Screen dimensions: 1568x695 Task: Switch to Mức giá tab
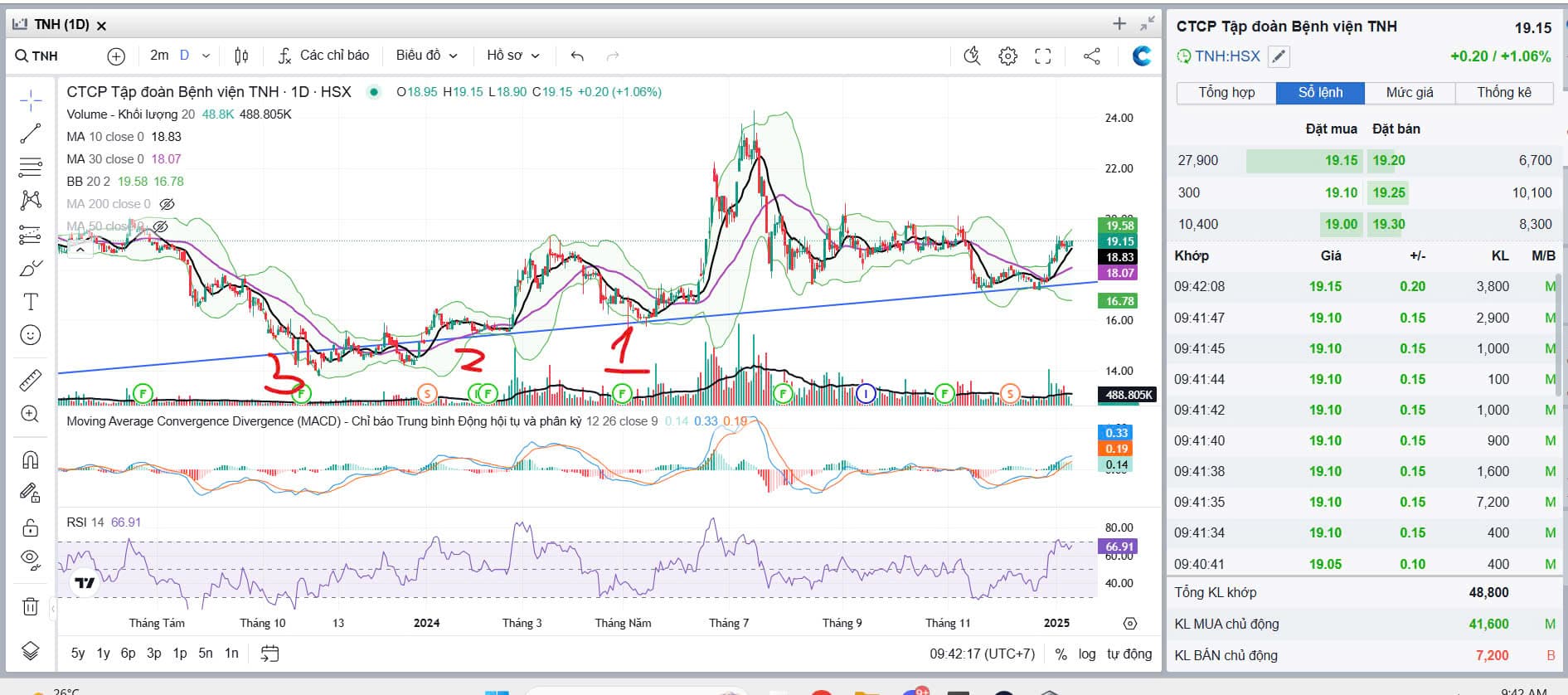[x=1410, y=93]
